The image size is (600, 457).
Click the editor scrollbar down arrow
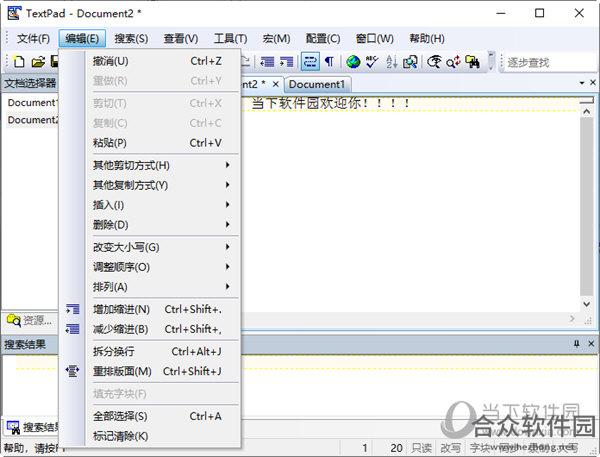[x=587, y=304]
